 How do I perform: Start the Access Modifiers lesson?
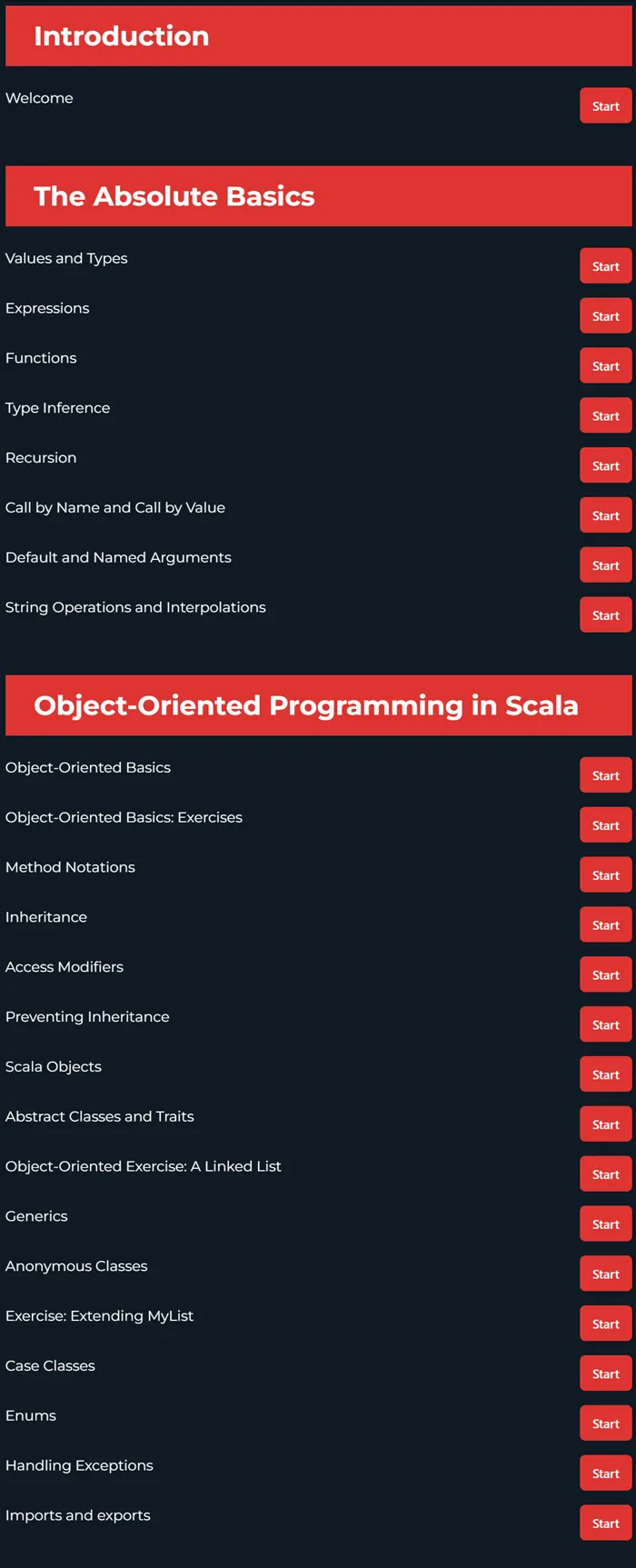click(605, 976)
